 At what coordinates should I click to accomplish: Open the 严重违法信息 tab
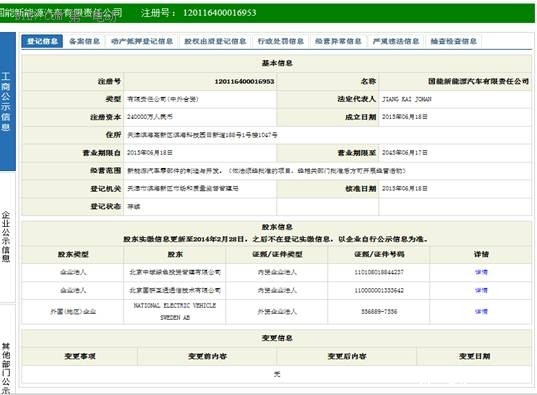(396, 41)
